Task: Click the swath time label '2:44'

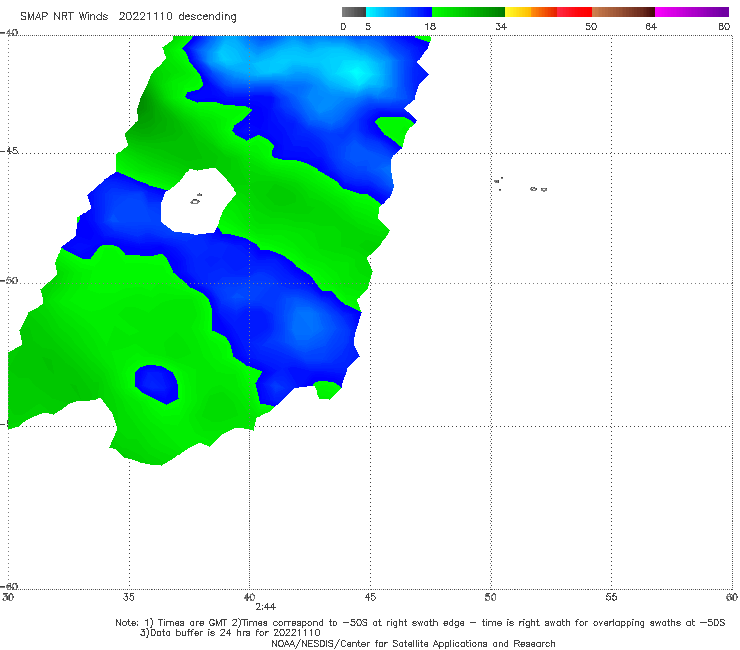Action: click(x=266, y=607)
